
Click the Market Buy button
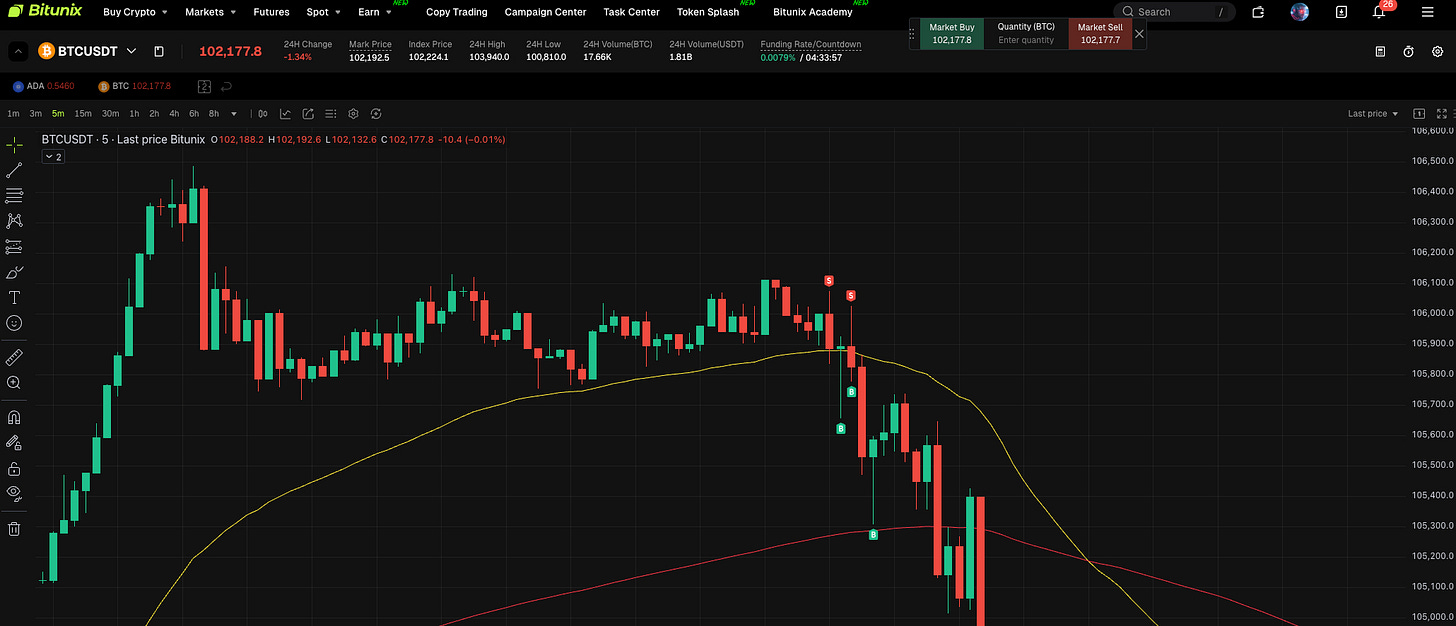coord(952,34)
